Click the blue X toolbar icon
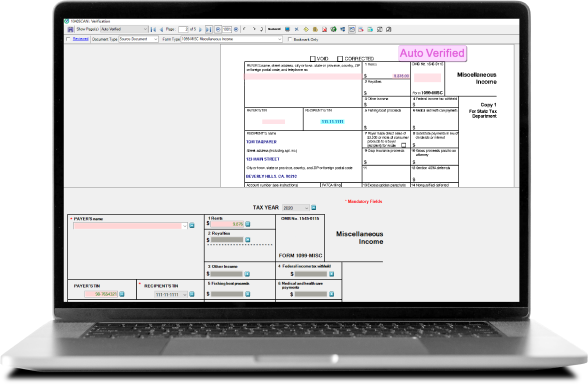Image resolution: width=588 pixels, height=385 pixels. (x=297, y=29)
